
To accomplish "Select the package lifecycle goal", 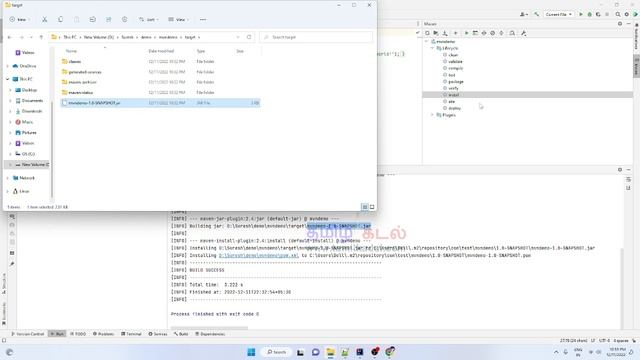I will [x=456, y=82].
